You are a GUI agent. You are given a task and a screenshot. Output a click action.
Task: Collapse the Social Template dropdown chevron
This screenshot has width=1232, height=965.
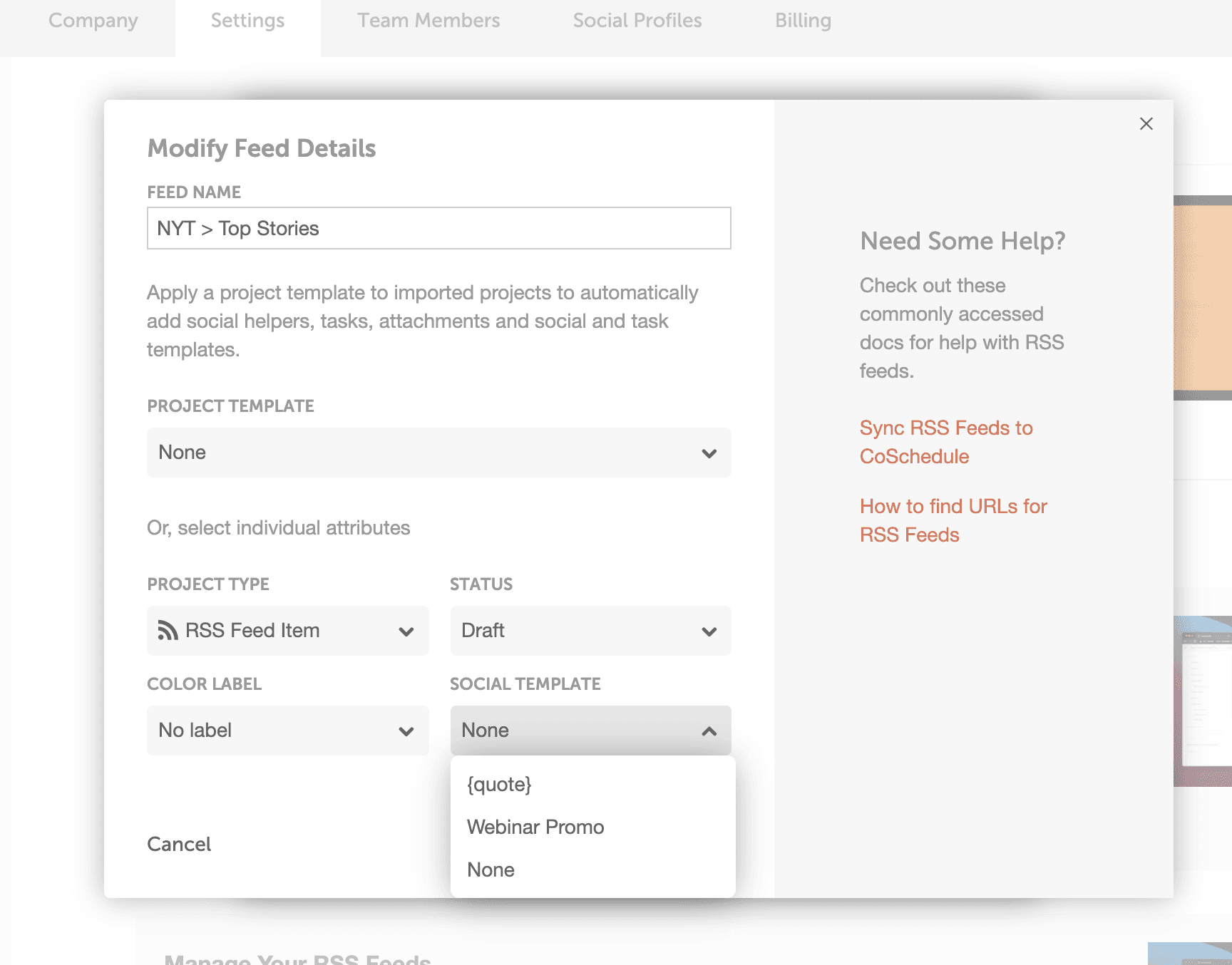(x=709, y=731)
